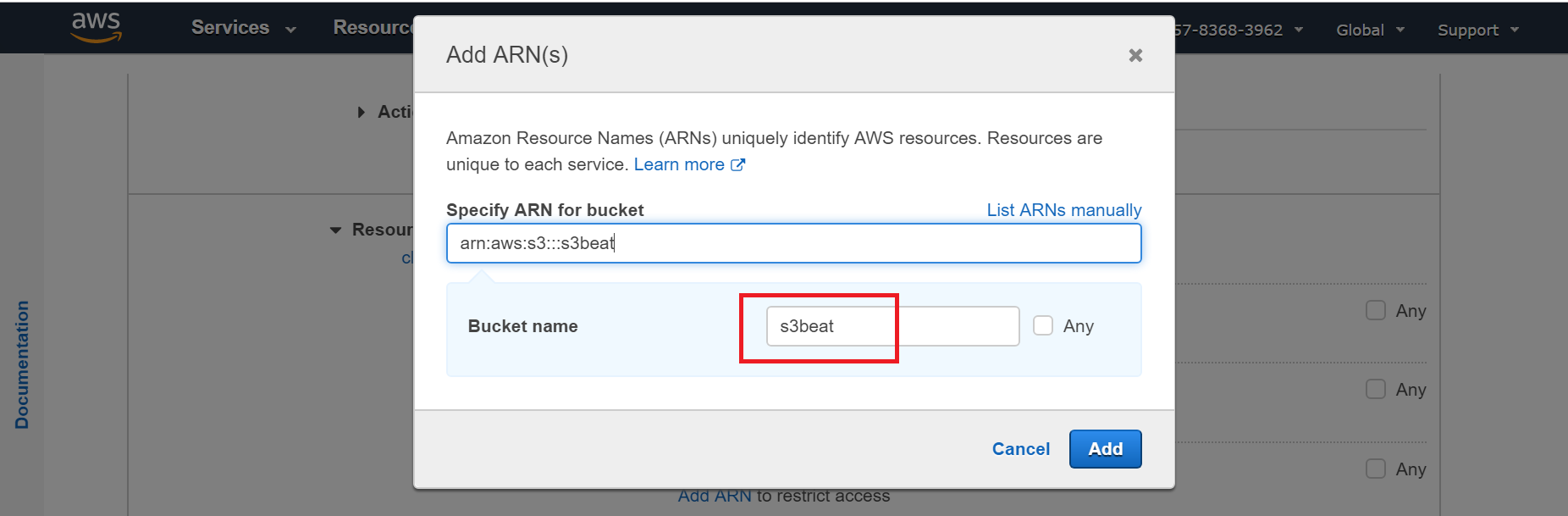Open the account number dropdown
Image resolution: width=1568 pixels, height=516 pixels.
pos(1237,30)
